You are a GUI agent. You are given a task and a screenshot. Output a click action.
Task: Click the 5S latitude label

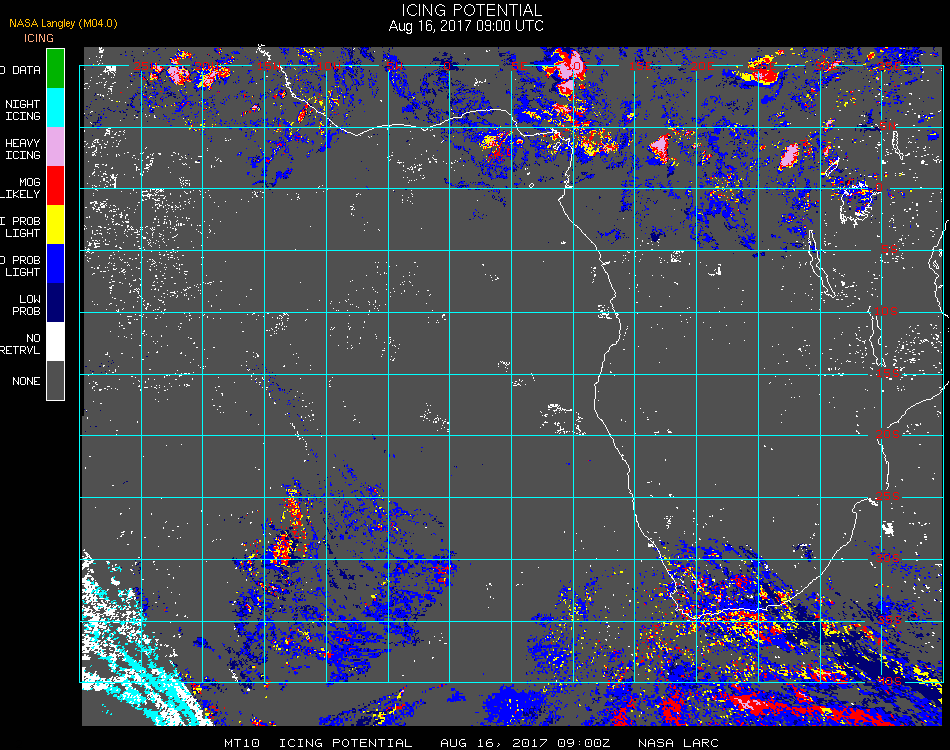pyautogui.click(x=889, y=249)
